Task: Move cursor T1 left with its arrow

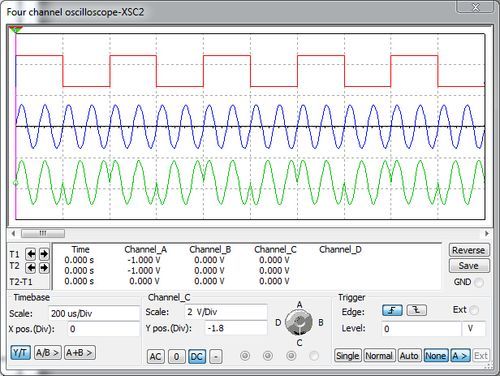Action: pyautogui.click(x=31, y=254)
